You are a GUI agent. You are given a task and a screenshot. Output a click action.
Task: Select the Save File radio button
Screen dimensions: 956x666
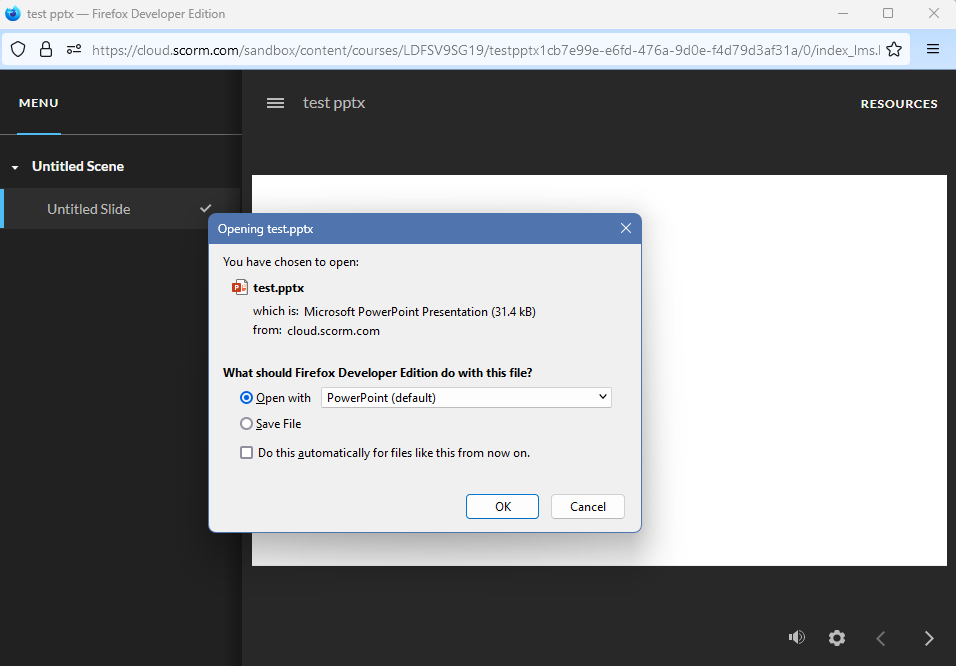click(x=246, y=423)
